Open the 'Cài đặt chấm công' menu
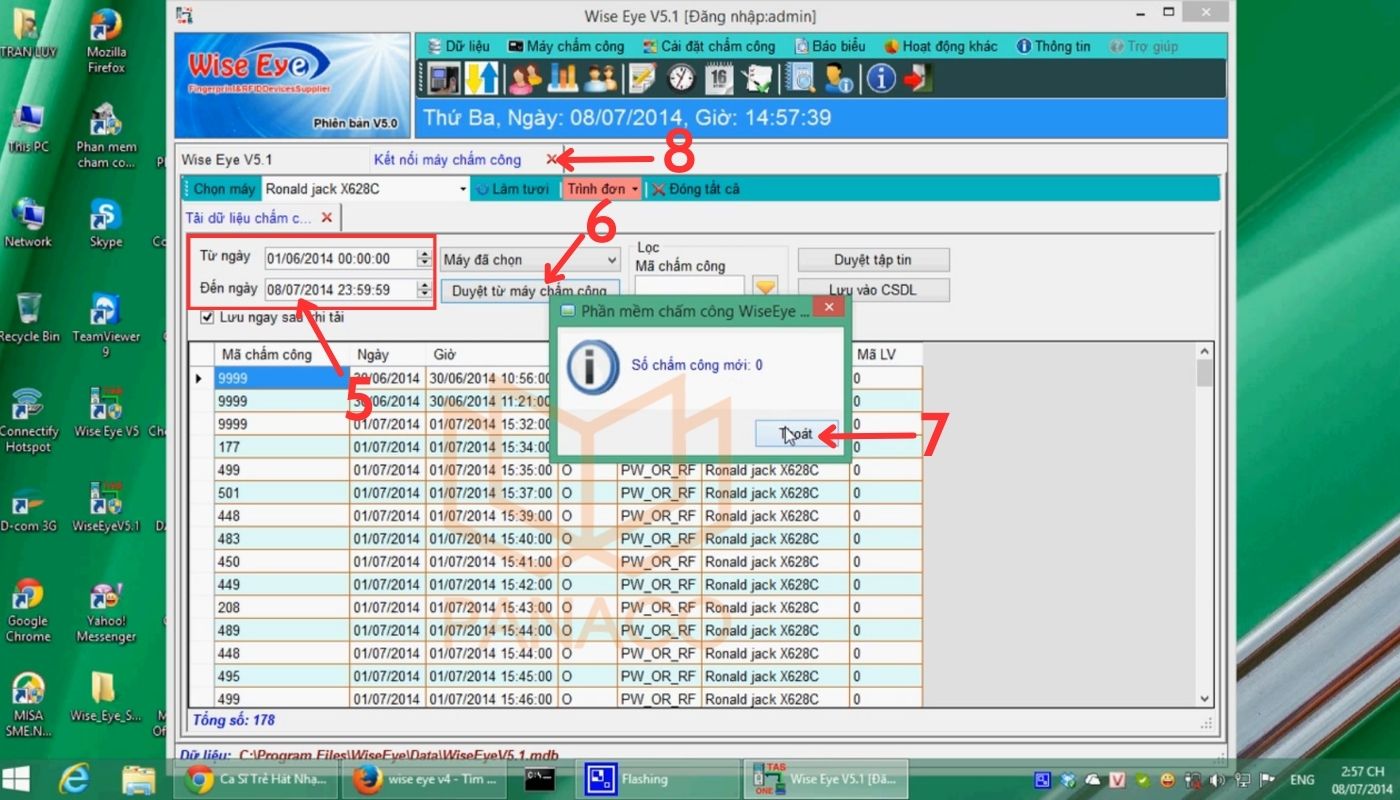Screen dimensions: 1400x800 [708, 46]
